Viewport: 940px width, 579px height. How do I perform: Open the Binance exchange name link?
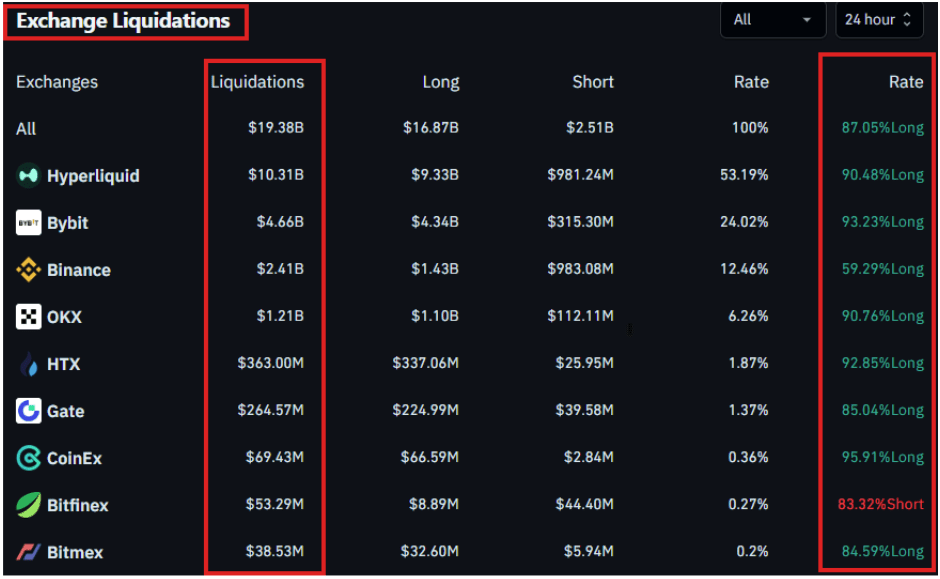click(79, 270)
